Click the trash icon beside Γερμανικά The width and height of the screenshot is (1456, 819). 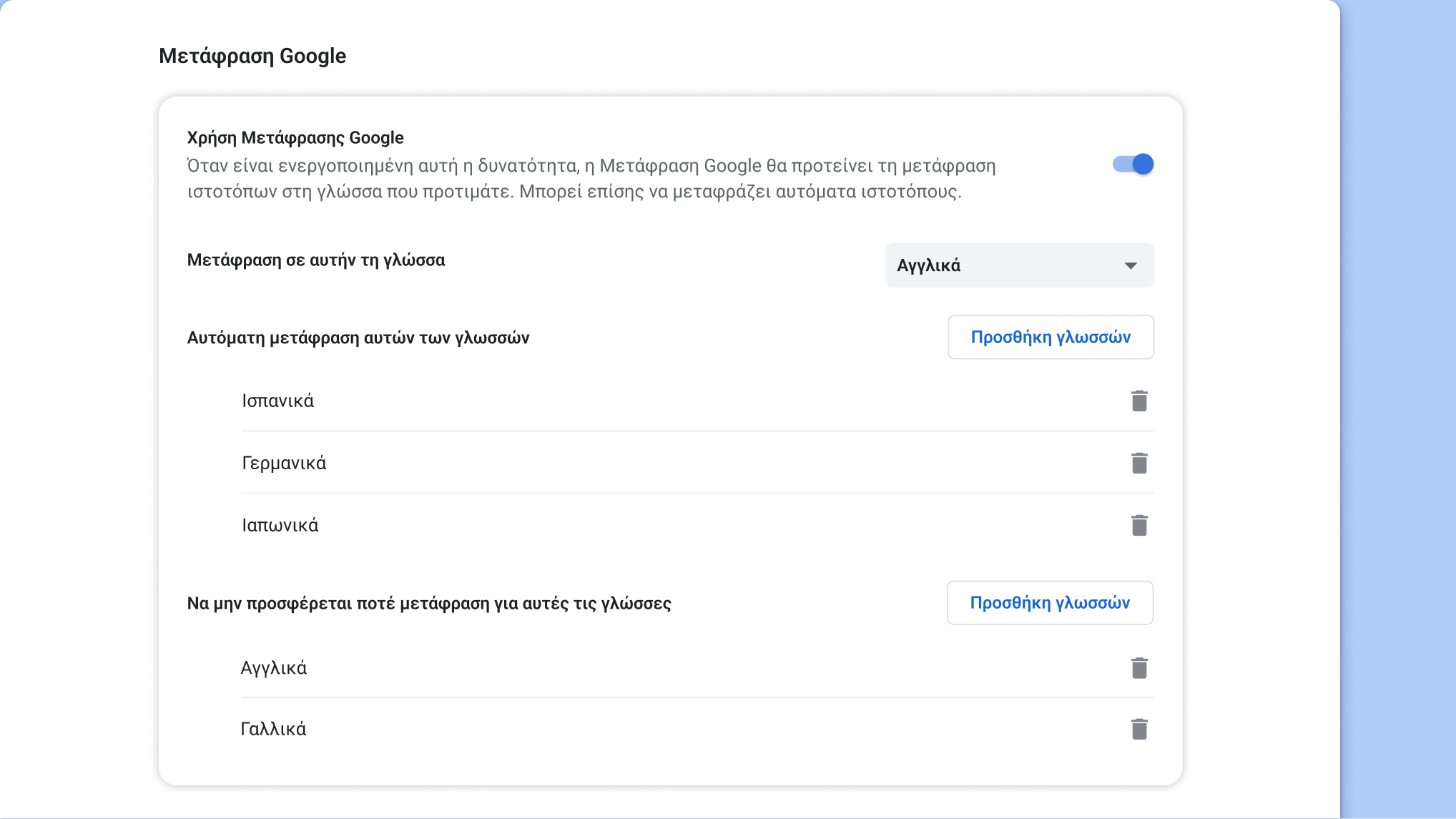pyautogui.click(x=1138, y=463)
